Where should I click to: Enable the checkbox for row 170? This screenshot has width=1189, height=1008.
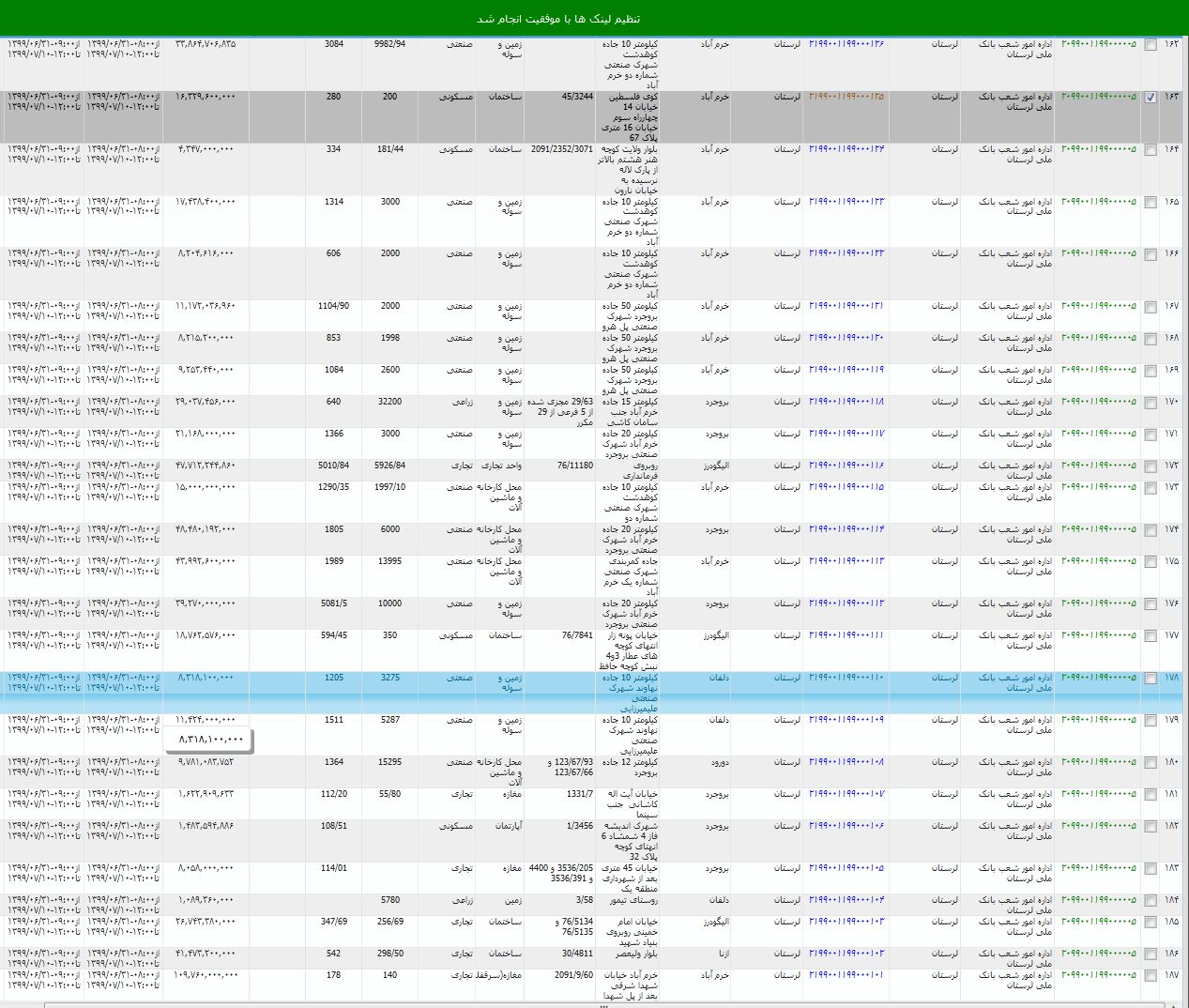pyautogui.click(x=1151, y=404)
